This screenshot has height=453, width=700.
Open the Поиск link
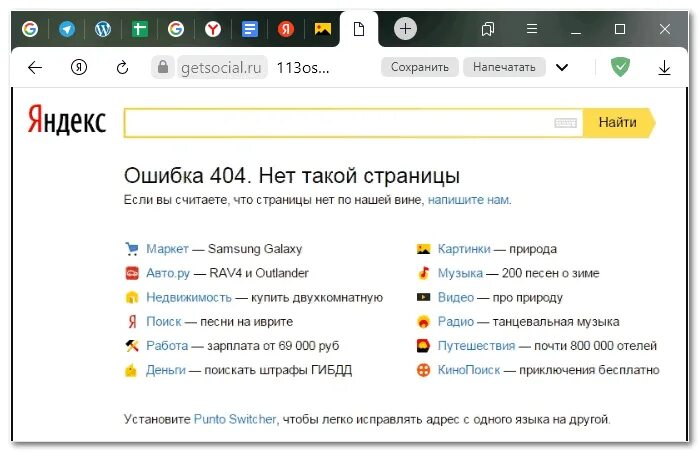(164, 321)
